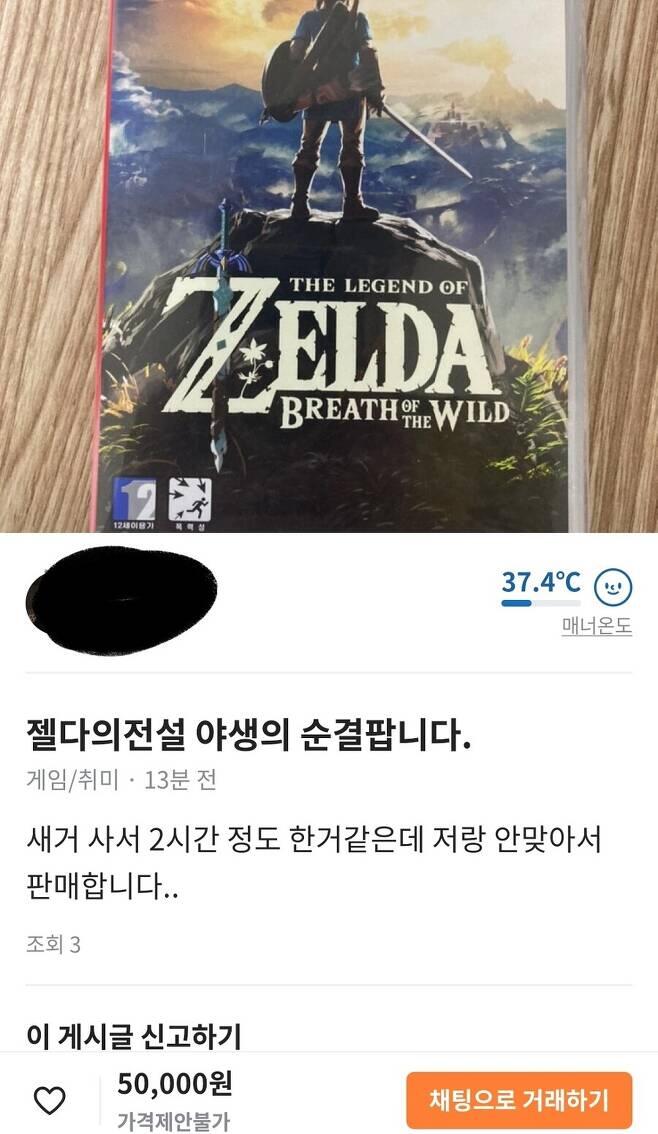This screenshot has width=658, height=1134.
Task: Tap the heart icon to favorite listing
Action: point(50,1101)
